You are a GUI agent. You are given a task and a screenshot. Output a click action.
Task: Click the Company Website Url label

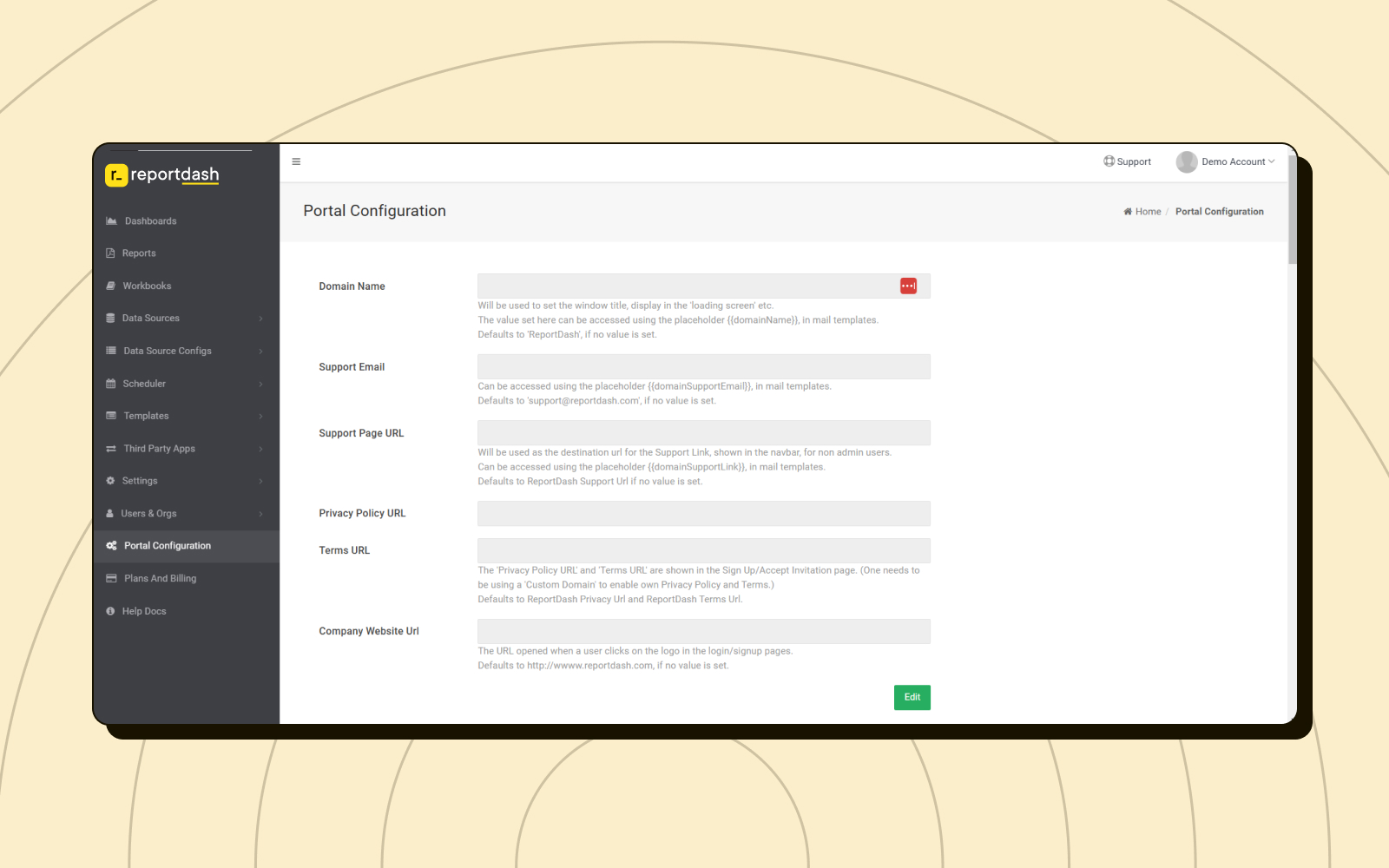(x=368, y=631)
